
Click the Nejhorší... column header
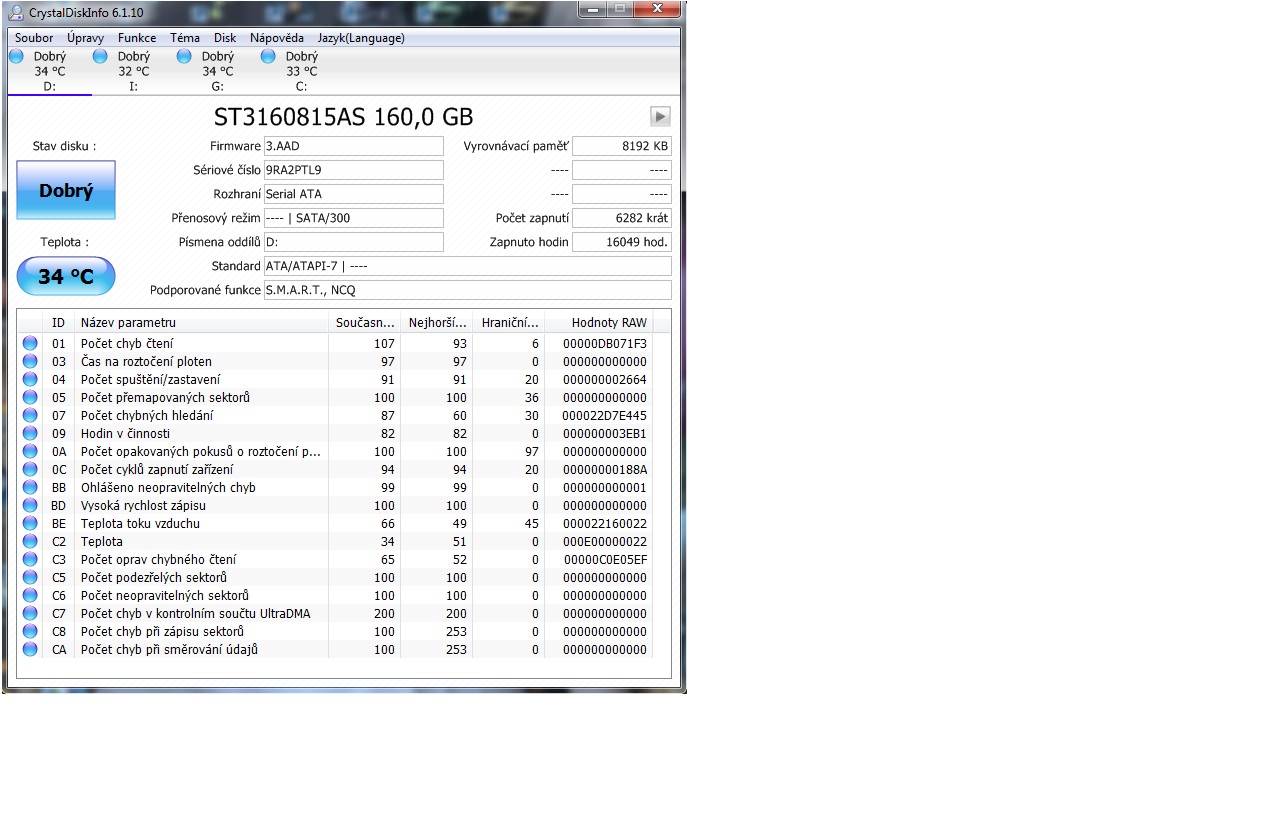(x=436, y=322)
